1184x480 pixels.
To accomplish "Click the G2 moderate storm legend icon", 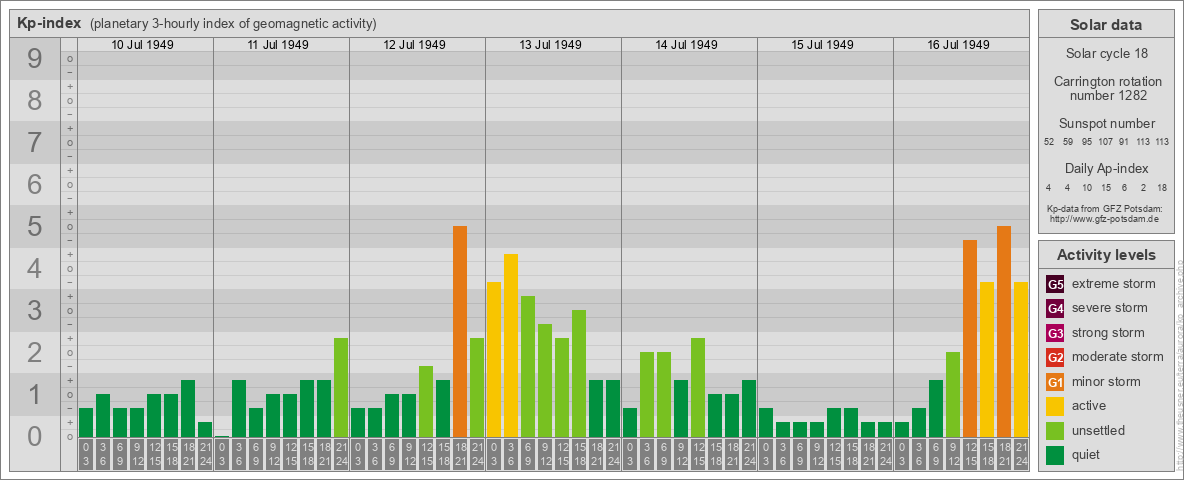I will [x=1055, y=357].
